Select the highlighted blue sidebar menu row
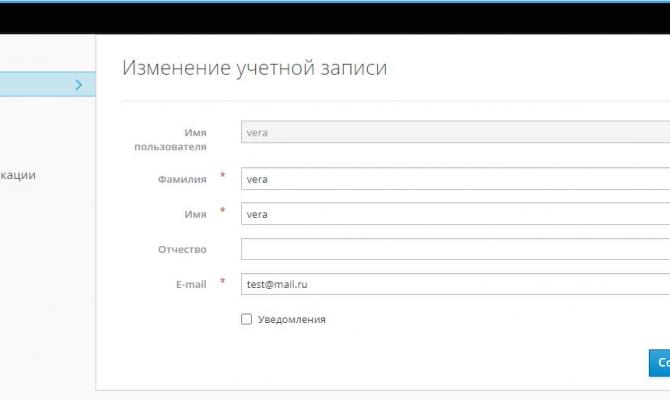 click(40, 85)
